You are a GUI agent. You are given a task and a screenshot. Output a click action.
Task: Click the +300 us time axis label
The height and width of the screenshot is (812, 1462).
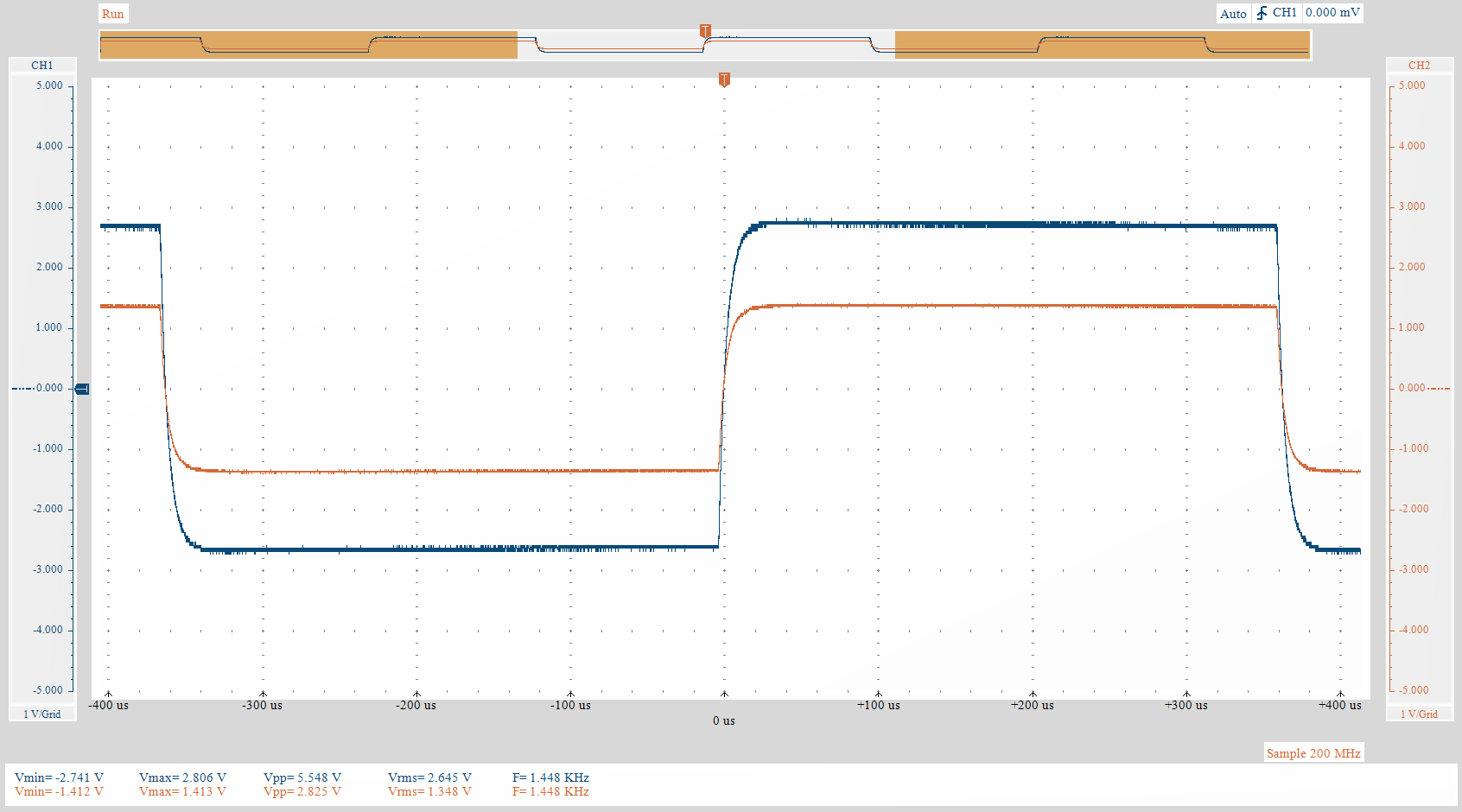(1186, 705)
